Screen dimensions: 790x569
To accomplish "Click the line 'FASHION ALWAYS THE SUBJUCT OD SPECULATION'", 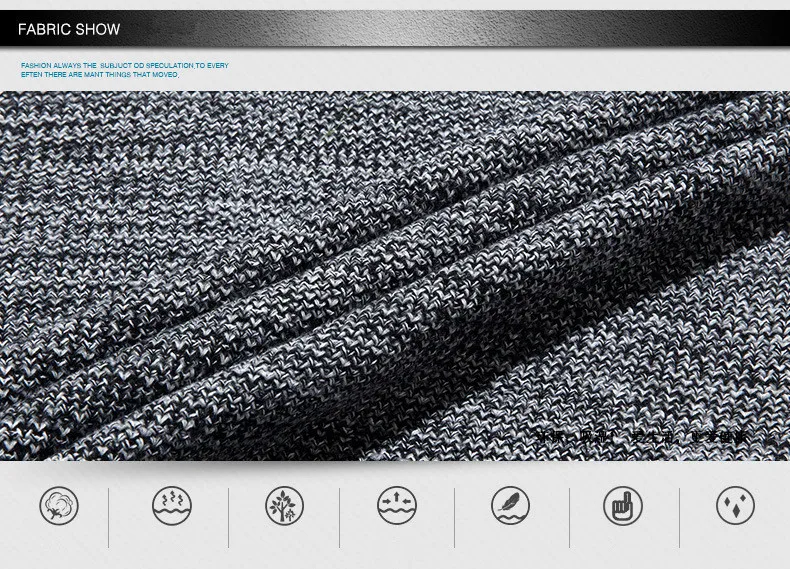I will click(x=124, y=66).
